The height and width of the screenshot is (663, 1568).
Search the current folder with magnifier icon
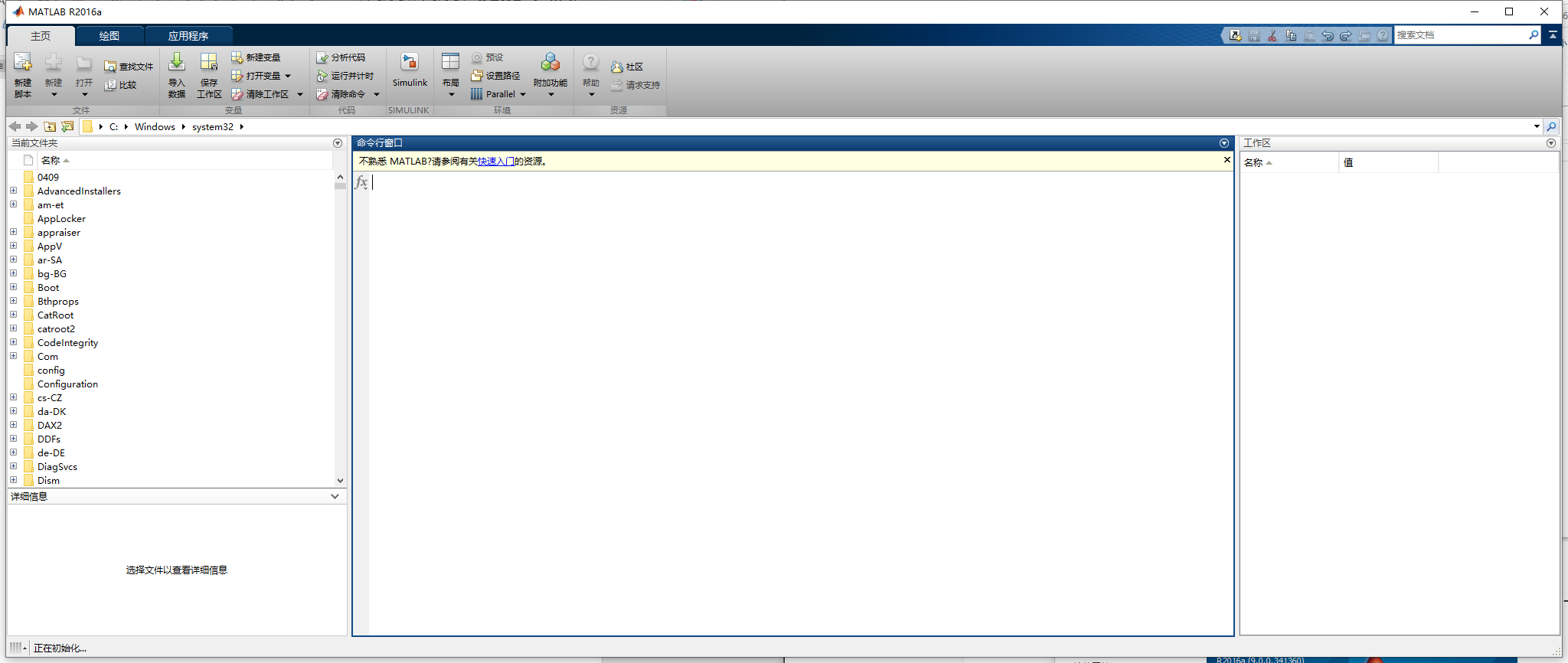click(x=1551, y=126)
